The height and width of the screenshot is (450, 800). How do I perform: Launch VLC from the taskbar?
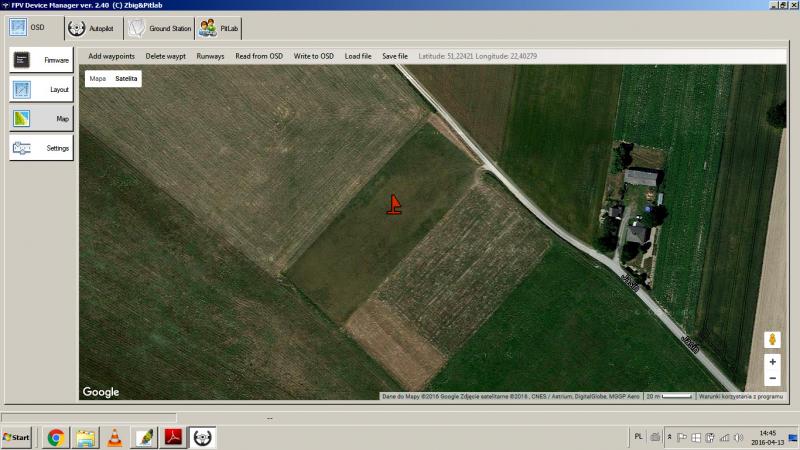[x=115, y=437]
